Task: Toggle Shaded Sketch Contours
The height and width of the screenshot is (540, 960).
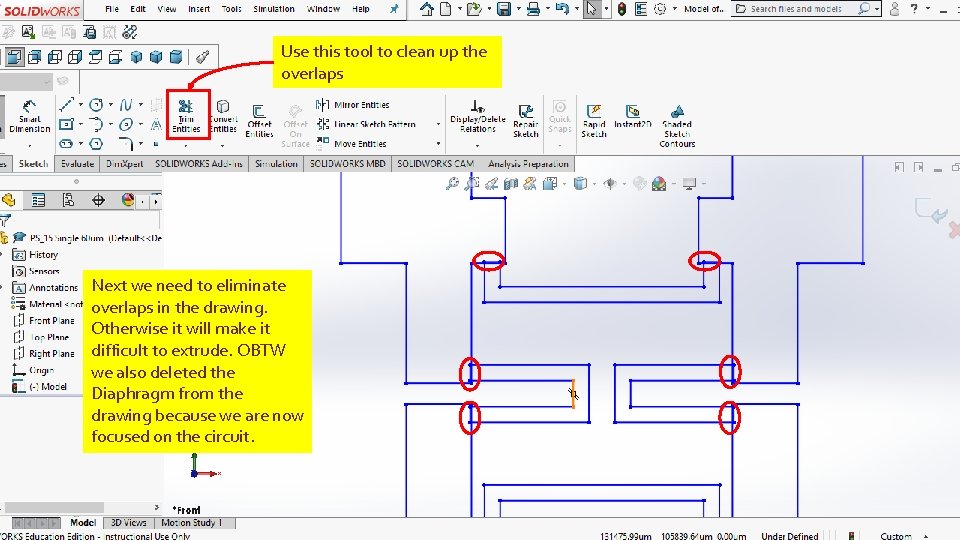Action: pyautogui.click(x=677, y=126)
